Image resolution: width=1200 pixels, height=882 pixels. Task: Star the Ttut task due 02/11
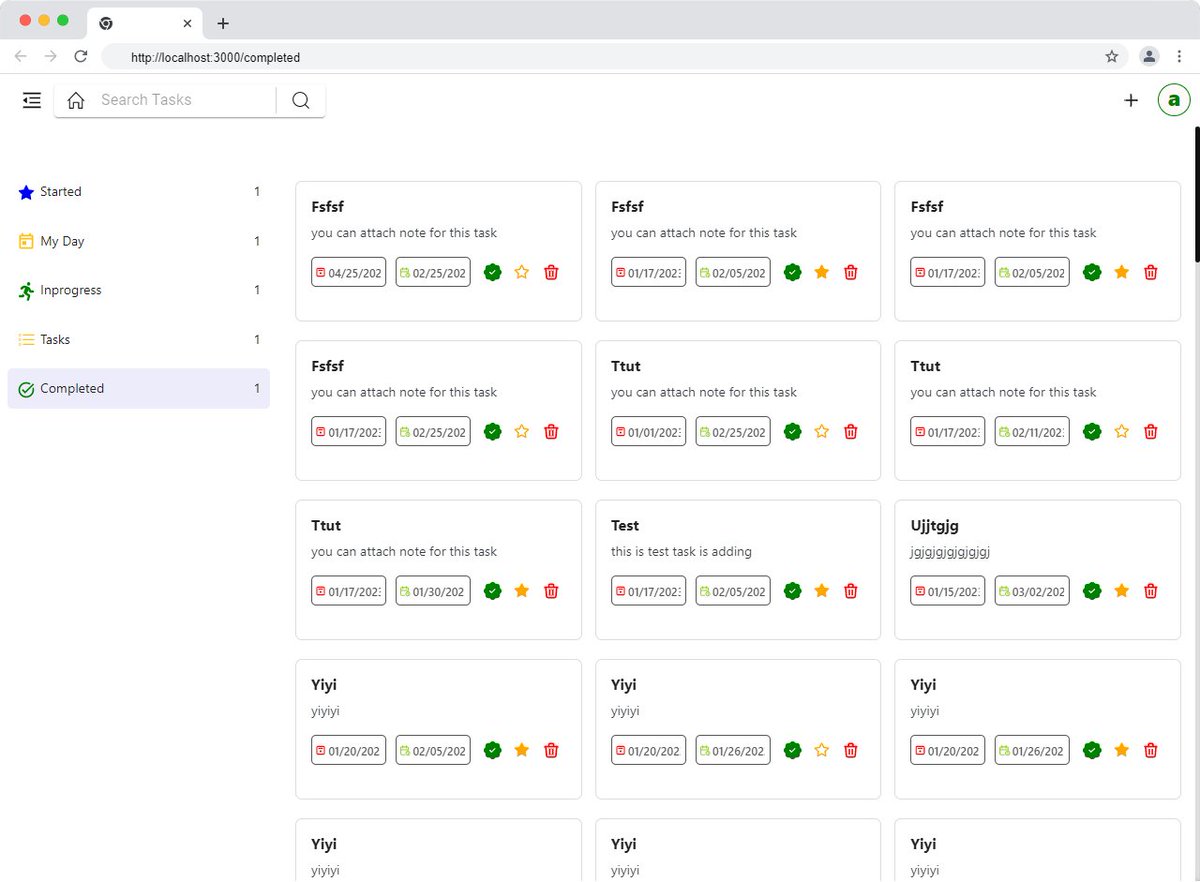(x=1122, y=432)
